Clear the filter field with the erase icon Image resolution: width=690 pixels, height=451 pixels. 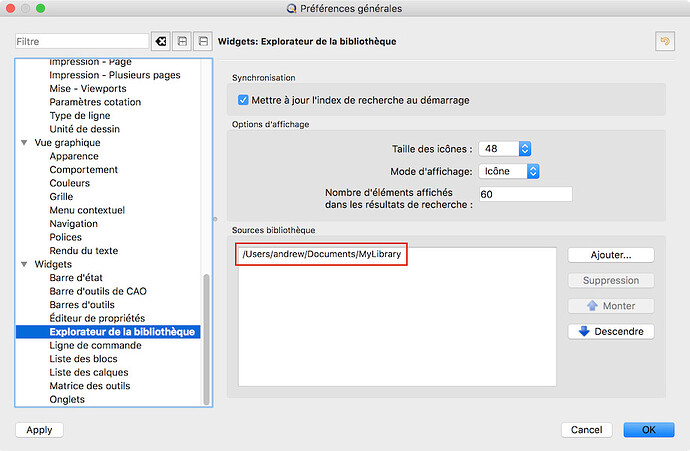click(x=160, y=41)
